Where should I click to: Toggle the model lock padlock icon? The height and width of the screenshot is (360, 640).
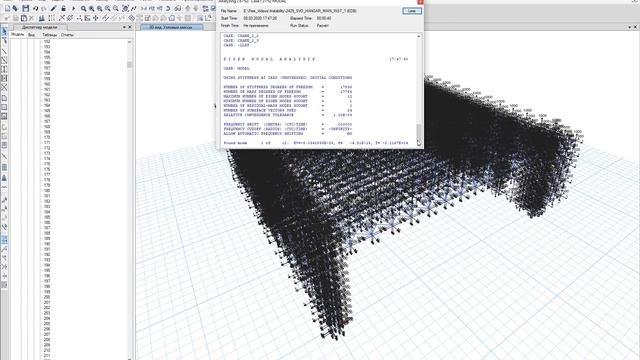click(64, 9)
